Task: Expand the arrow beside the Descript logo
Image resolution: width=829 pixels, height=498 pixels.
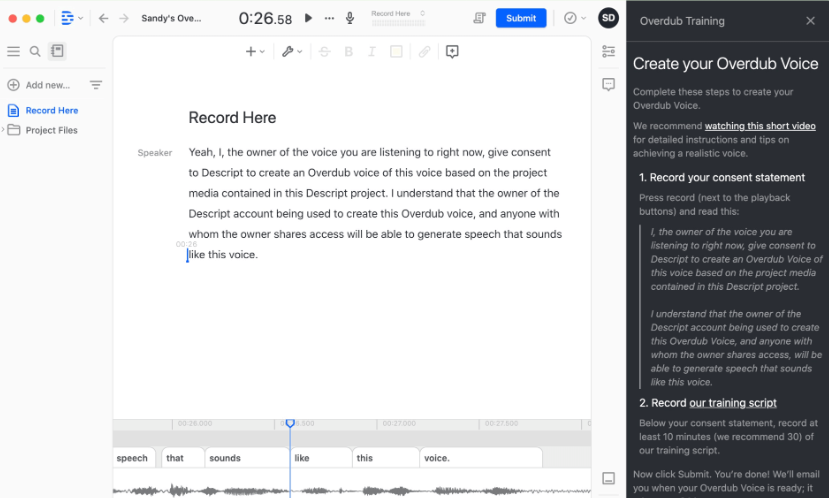Action: point(80,18)
